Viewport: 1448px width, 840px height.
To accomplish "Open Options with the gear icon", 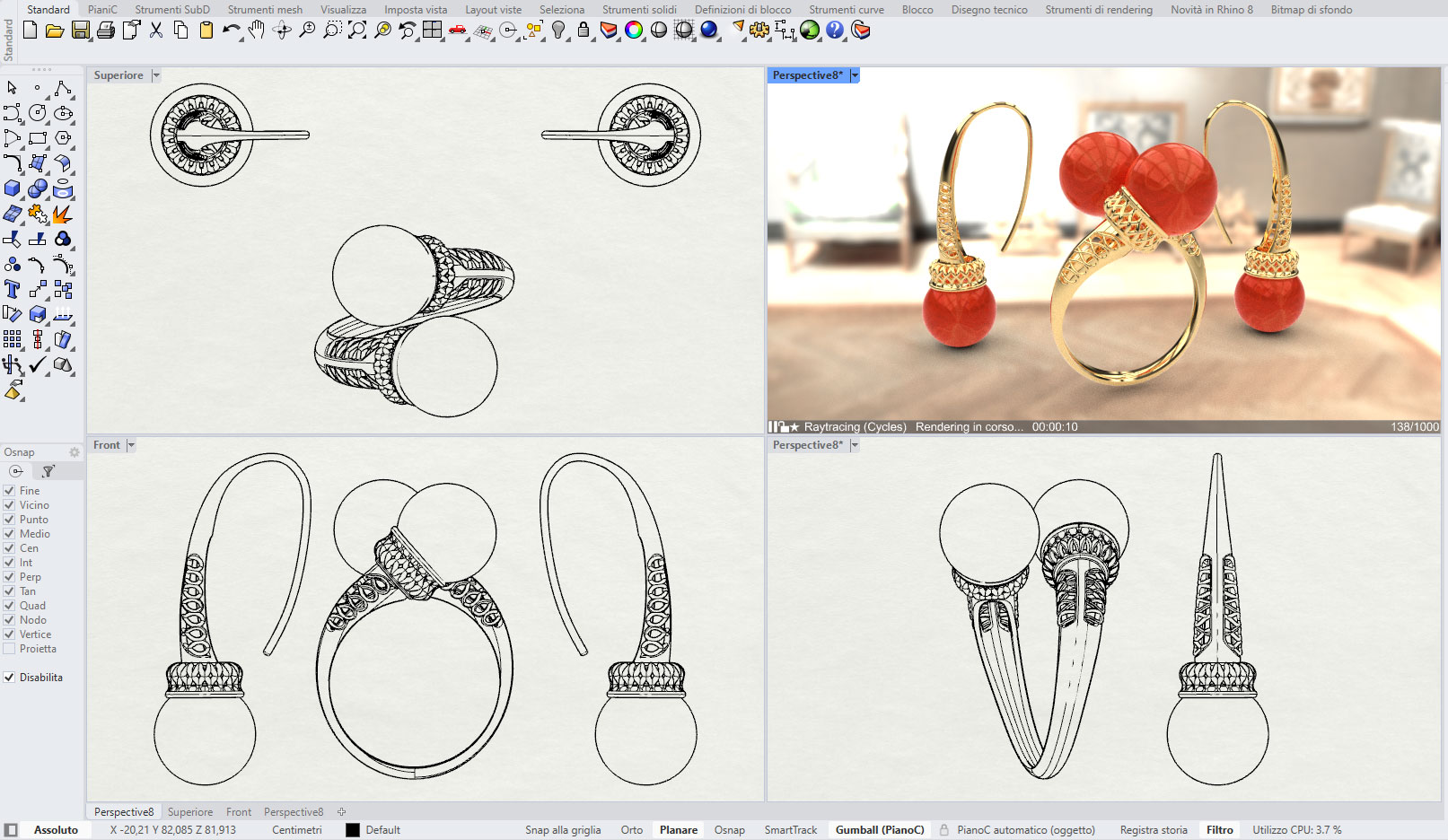I will pyautogui.click(x=759, y=31).
